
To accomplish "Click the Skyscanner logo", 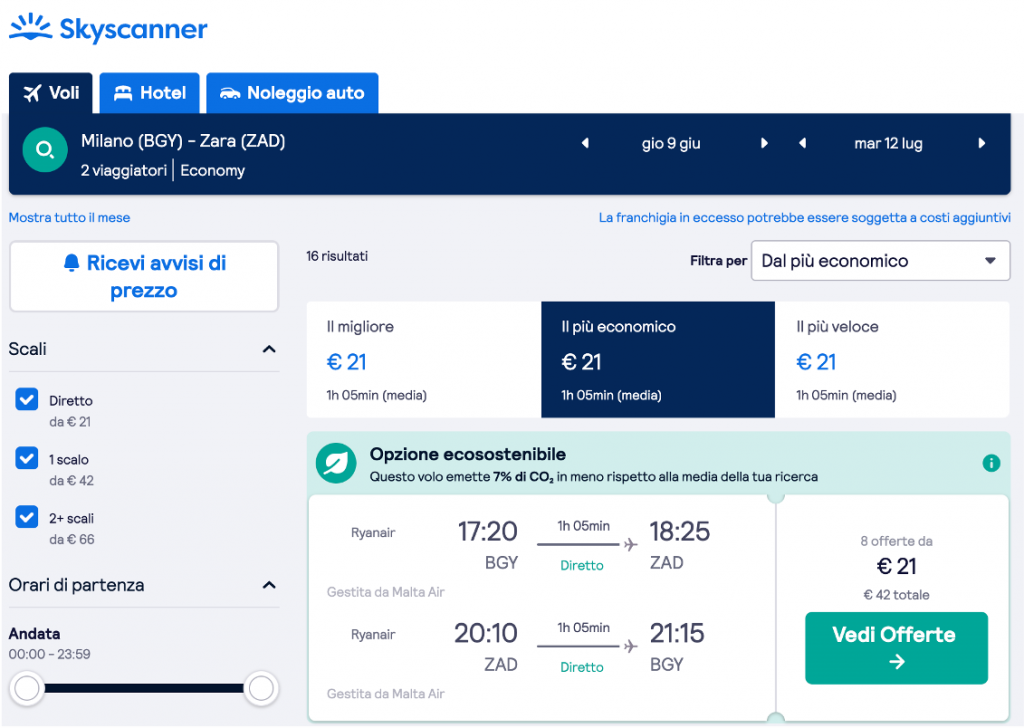I will click(x=108, y=30).
